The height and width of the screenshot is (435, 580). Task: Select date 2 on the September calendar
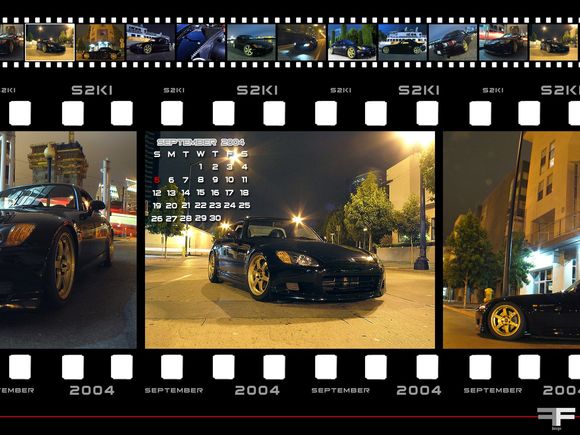(x=215, y=167)
